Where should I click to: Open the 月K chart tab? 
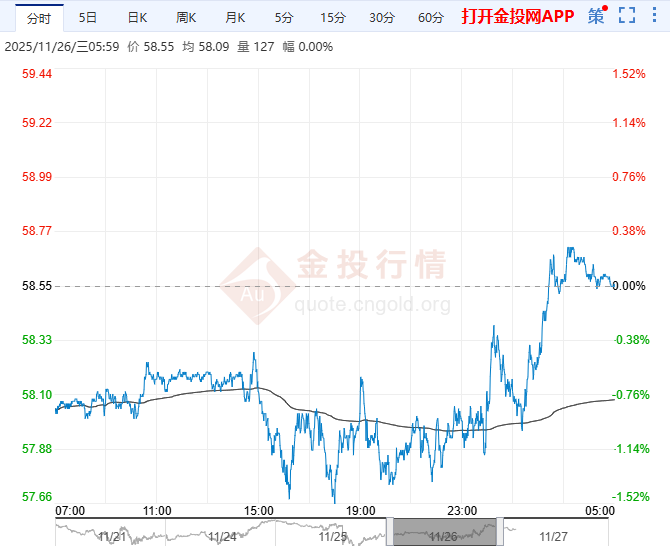click(x=235, y=18)
